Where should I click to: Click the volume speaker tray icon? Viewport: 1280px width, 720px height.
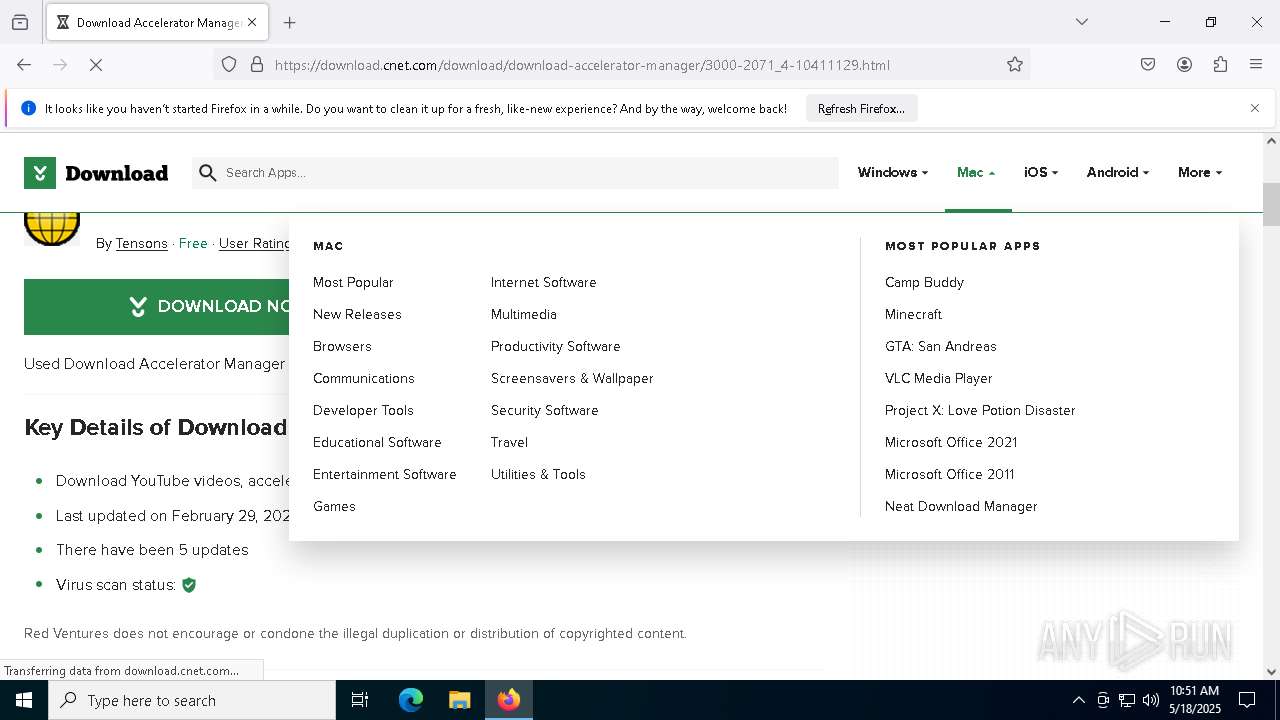tap(1151, 700)
